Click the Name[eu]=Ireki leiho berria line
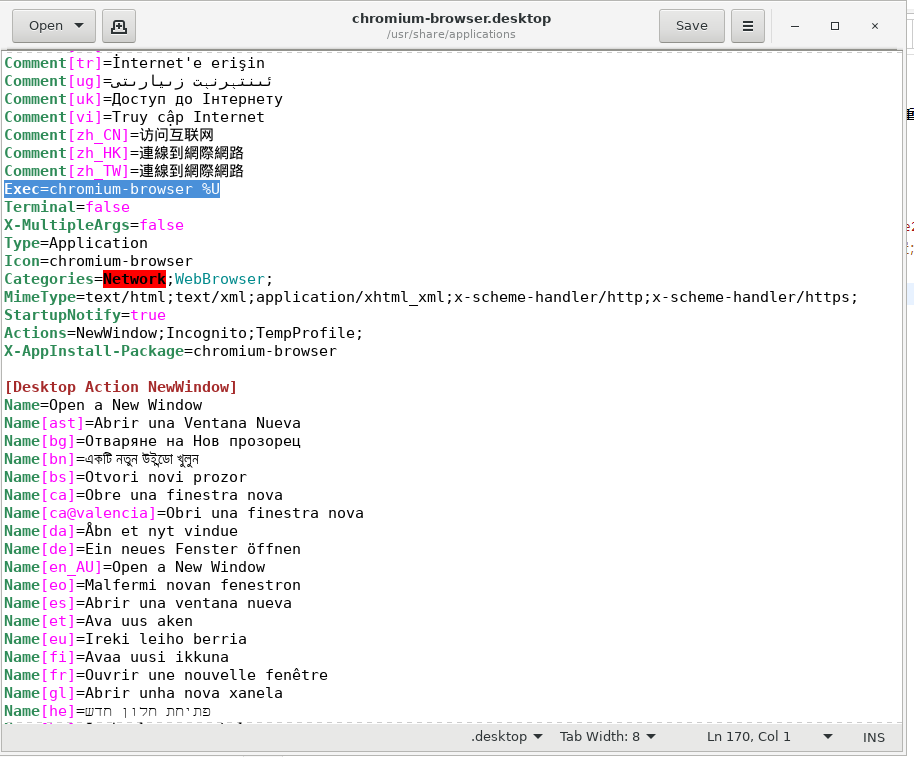The width and height of the screenshot is (914, 757). [125, 640]
